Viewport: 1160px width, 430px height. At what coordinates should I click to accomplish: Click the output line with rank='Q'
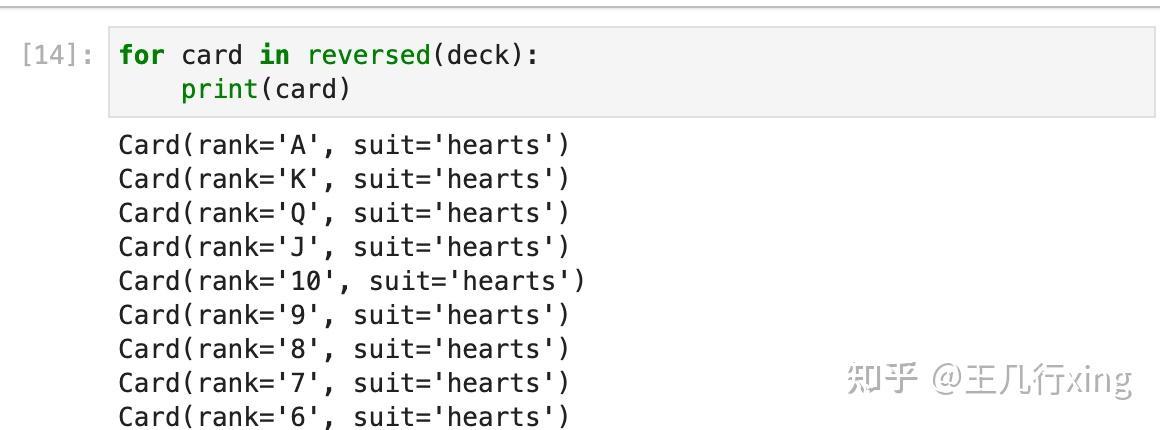click(x=343, y=213)
